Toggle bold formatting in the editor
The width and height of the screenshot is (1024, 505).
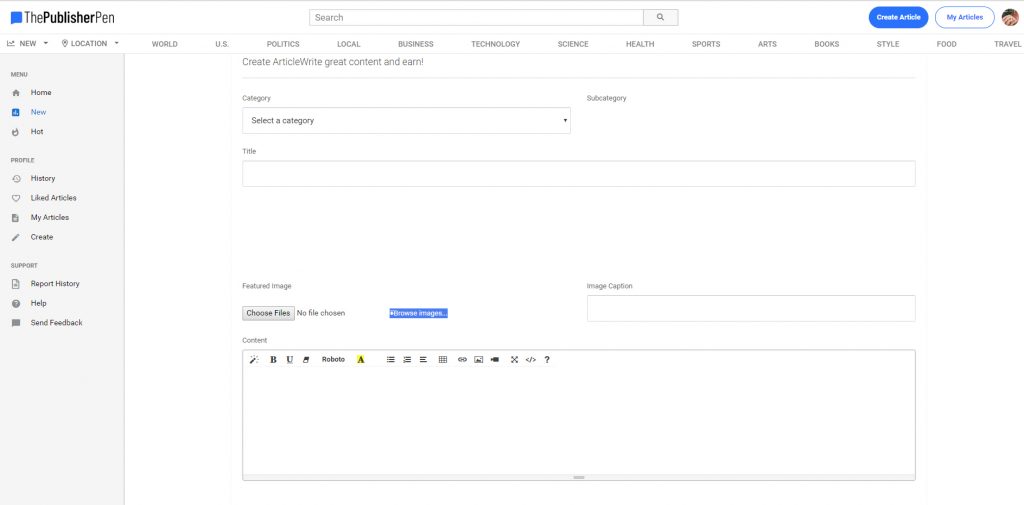(273, 359)
